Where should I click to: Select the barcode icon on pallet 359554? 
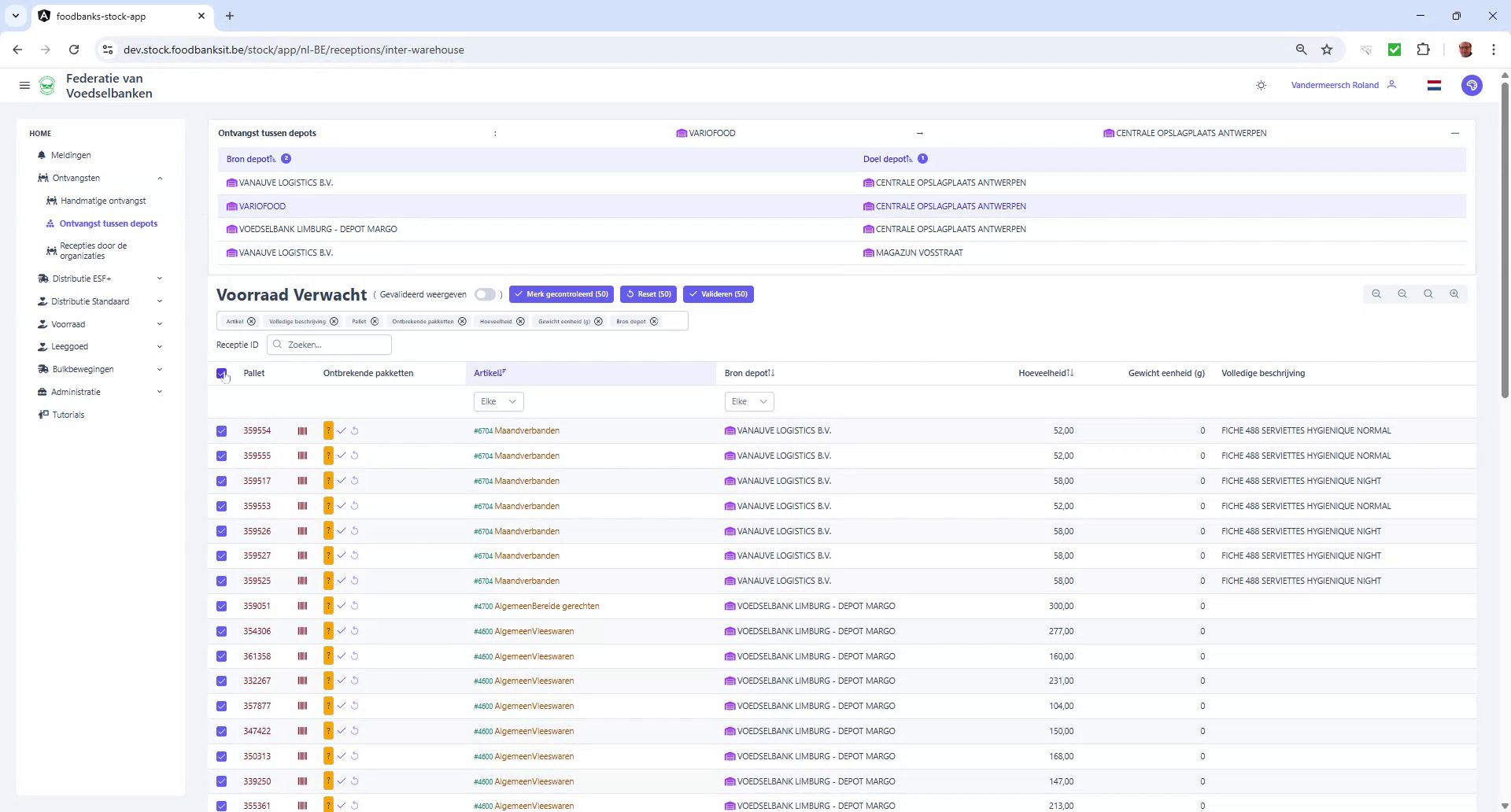tap(302, 430)
